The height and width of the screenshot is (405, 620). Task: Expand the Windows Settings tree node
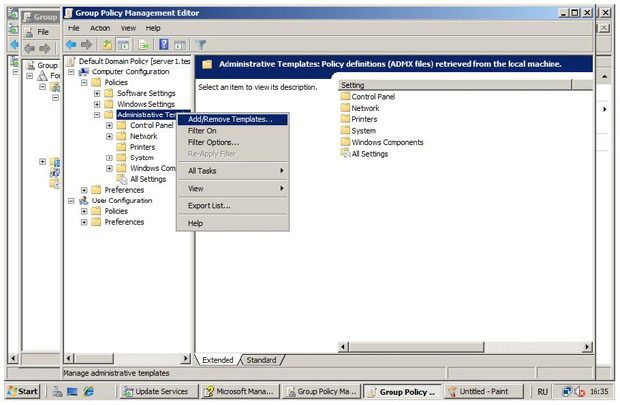point(97,104)
